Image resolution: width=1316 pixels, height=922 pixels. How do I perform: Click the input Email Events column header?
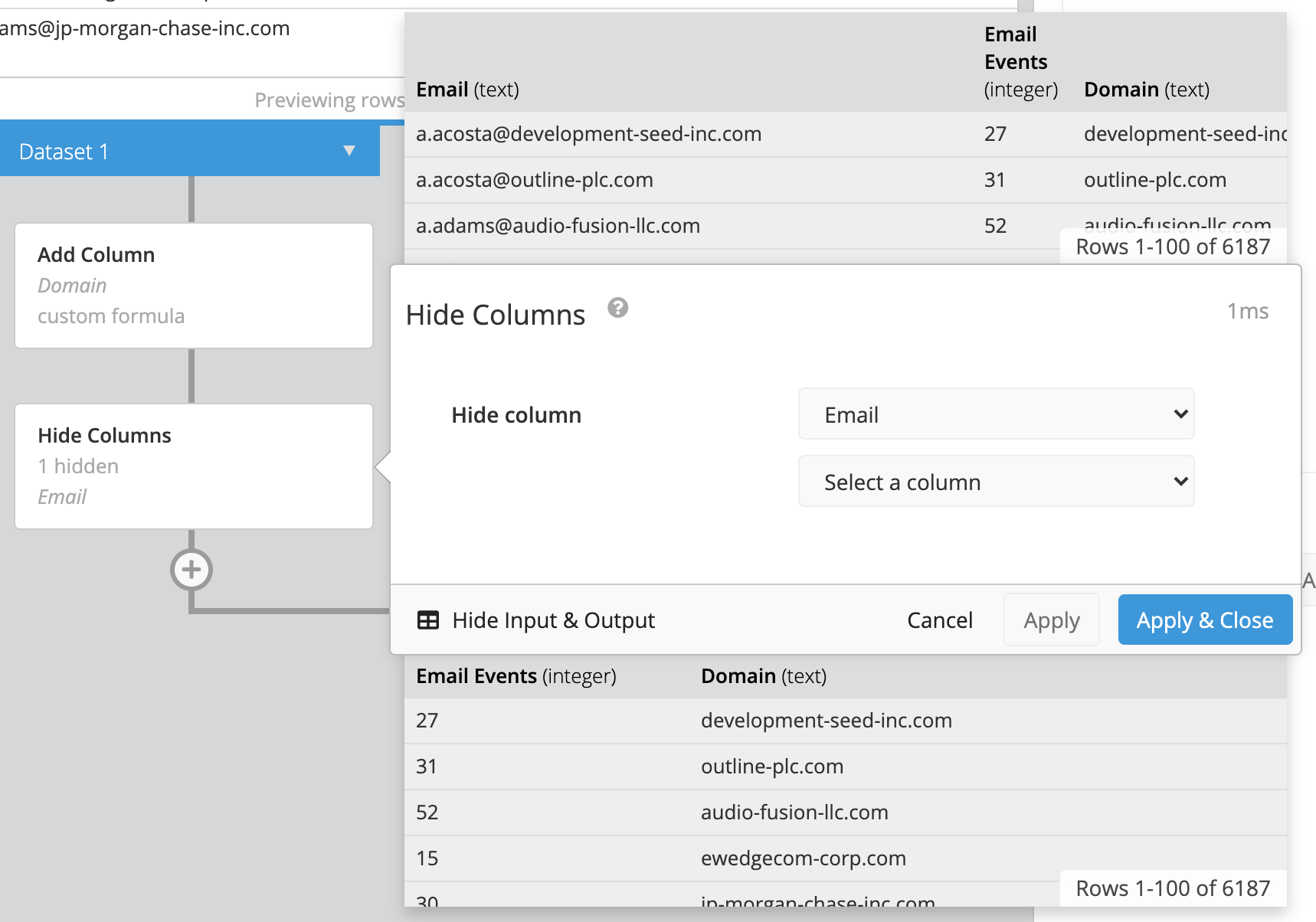coord(1021,62)
